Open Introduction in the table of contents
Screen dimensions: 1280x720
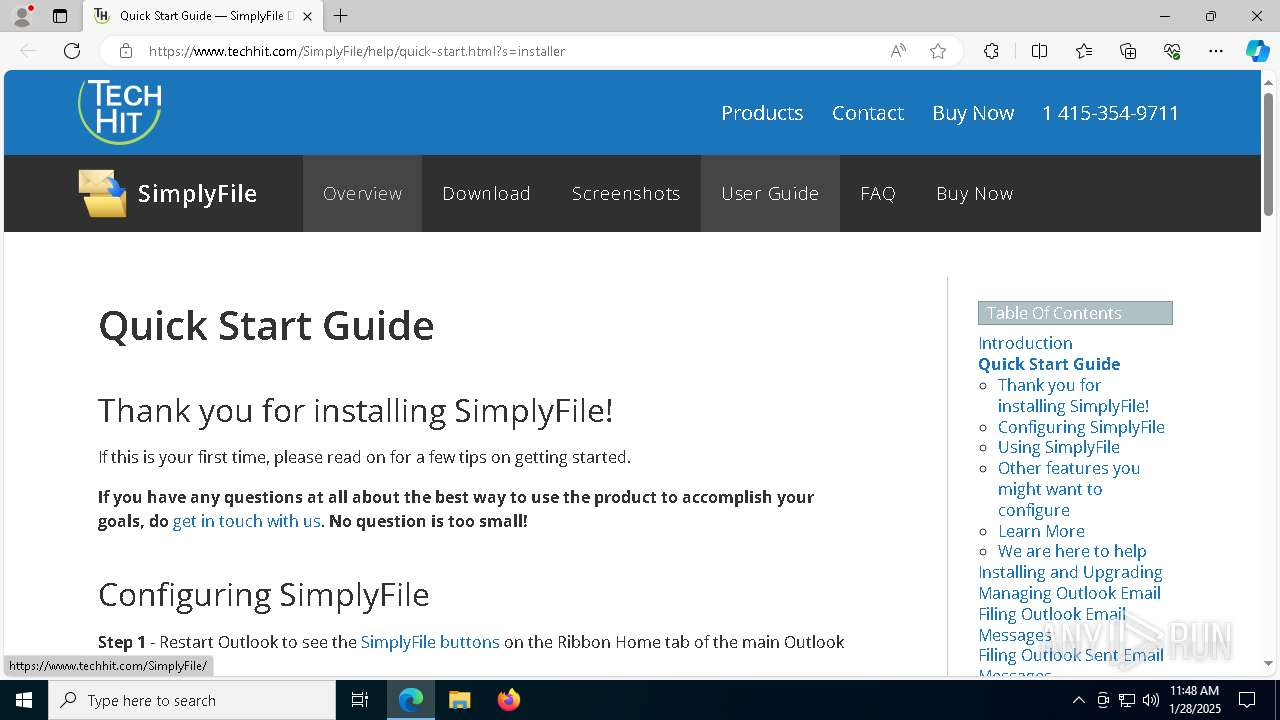pyautogui.click(x=1025, y=343)
